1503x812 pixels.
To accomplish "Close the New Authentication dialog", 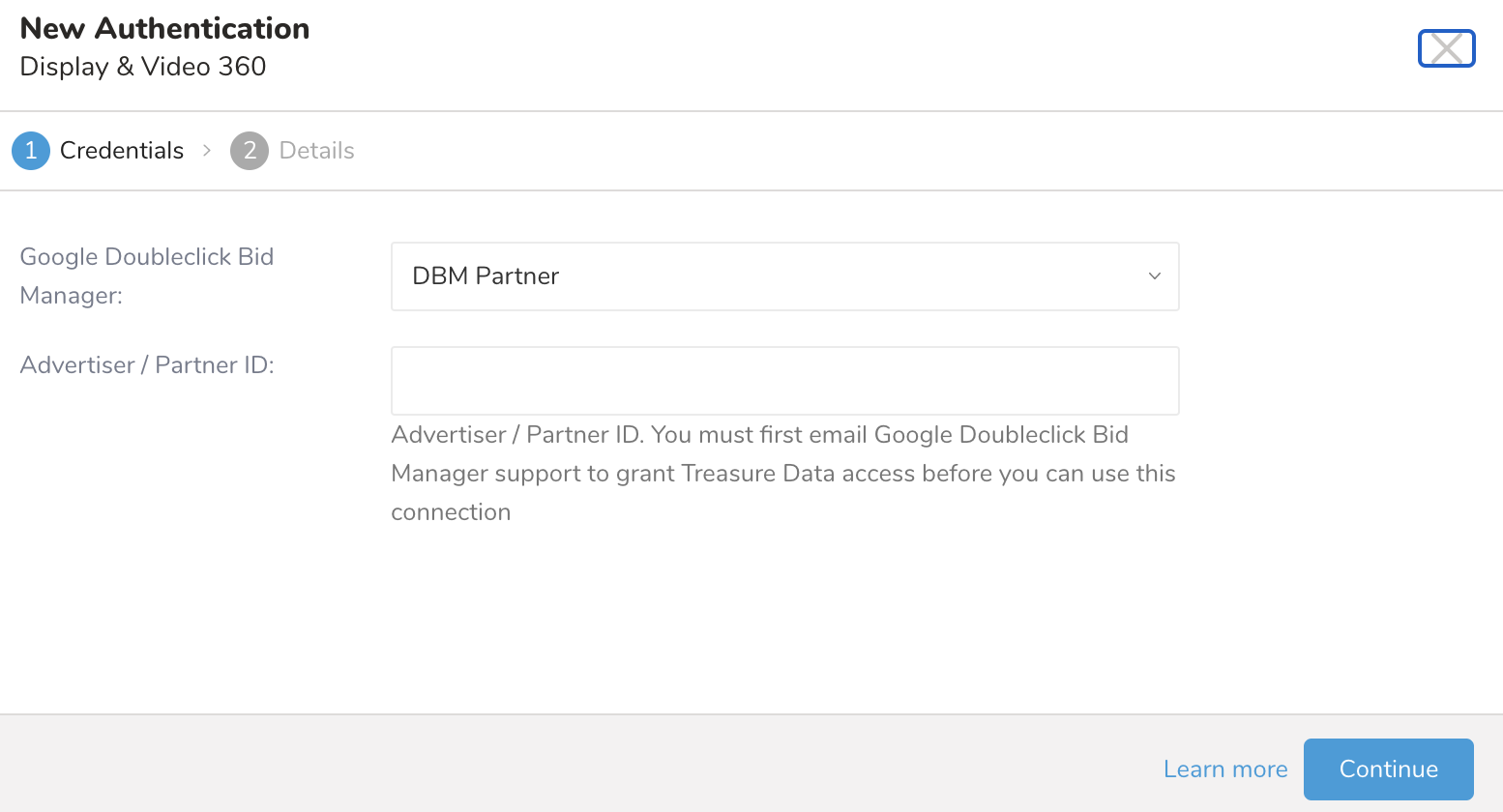I will [1446, 48].
